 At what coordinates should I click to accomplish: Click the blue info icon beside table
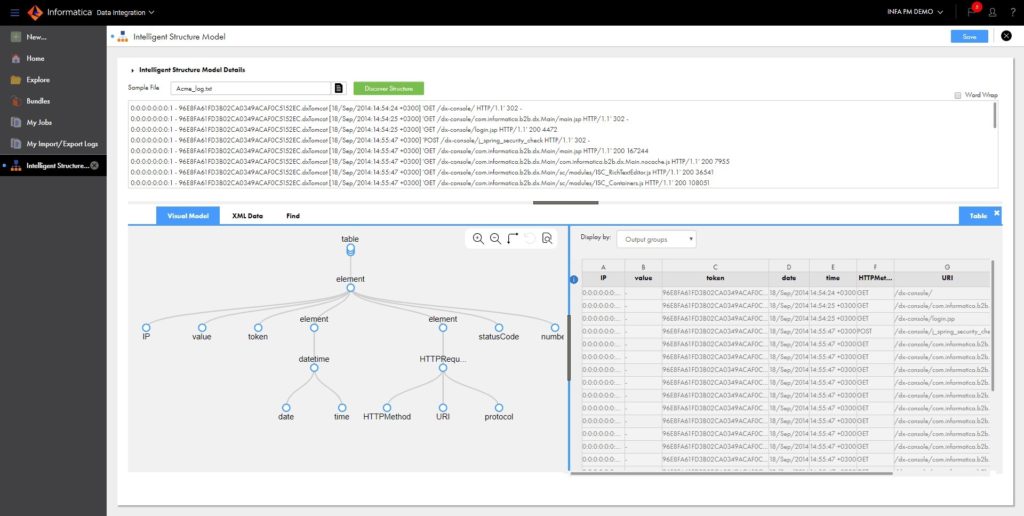pyautogui.click(x=573, y=279)
